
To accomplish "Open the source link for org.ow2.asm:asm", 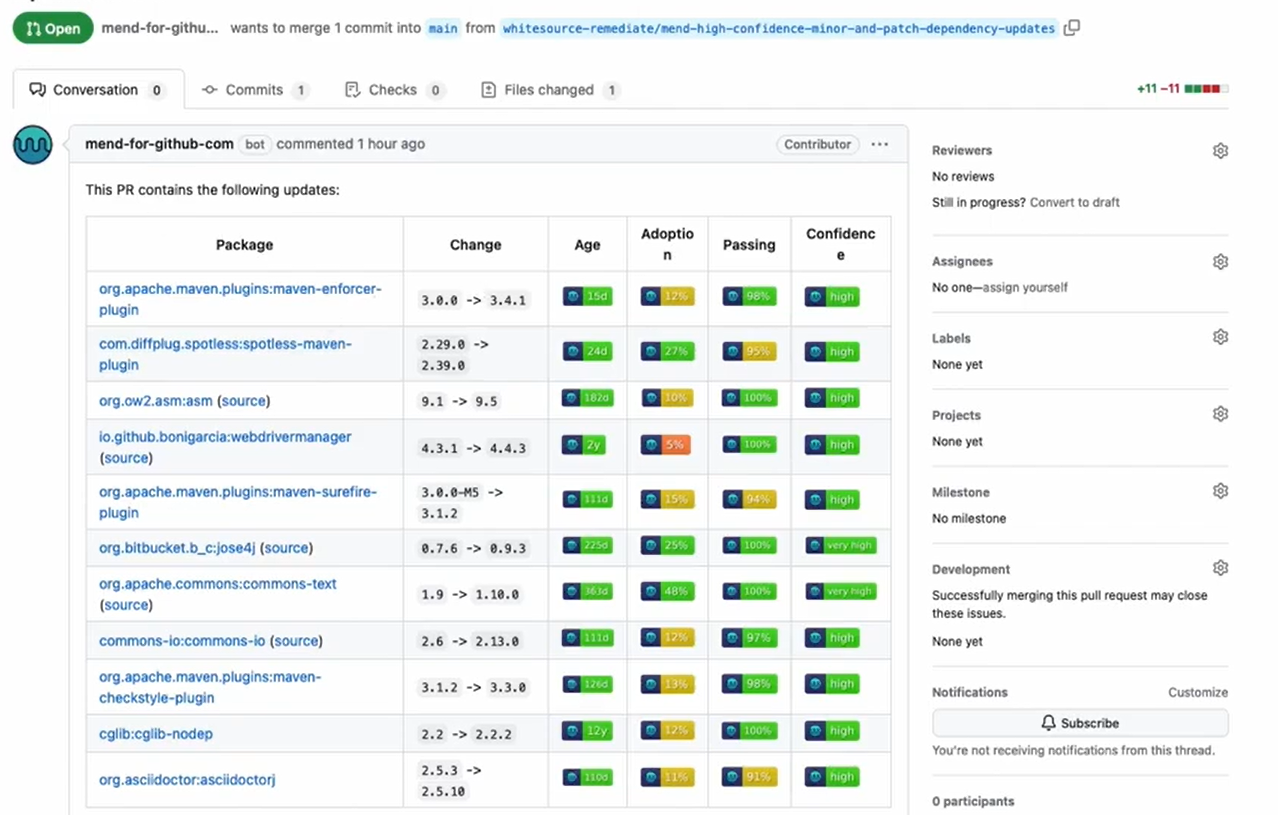I will 244,401.
